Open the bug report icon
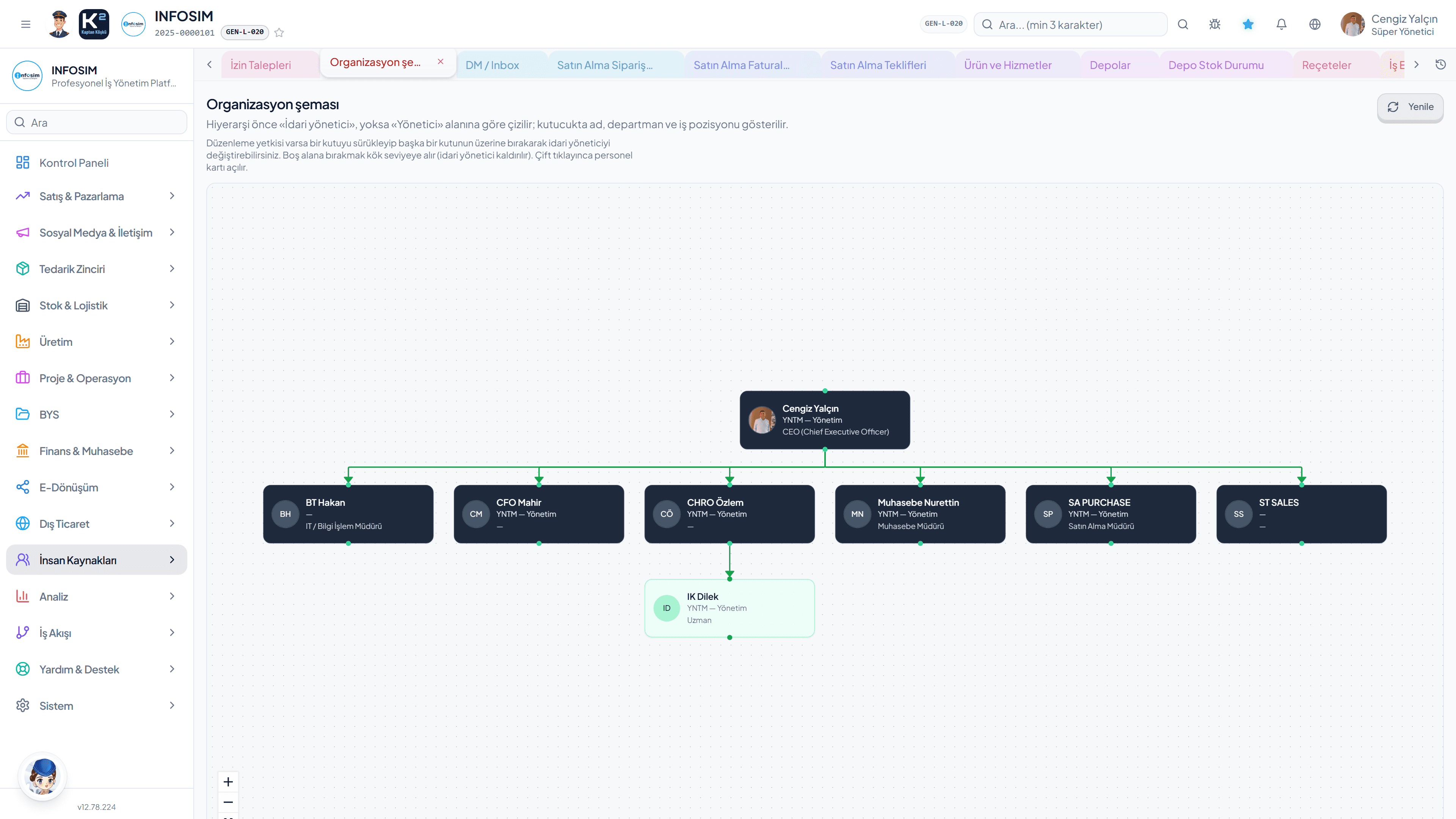The height and width of the screenshot is (819, 1456). [1214, 24]
